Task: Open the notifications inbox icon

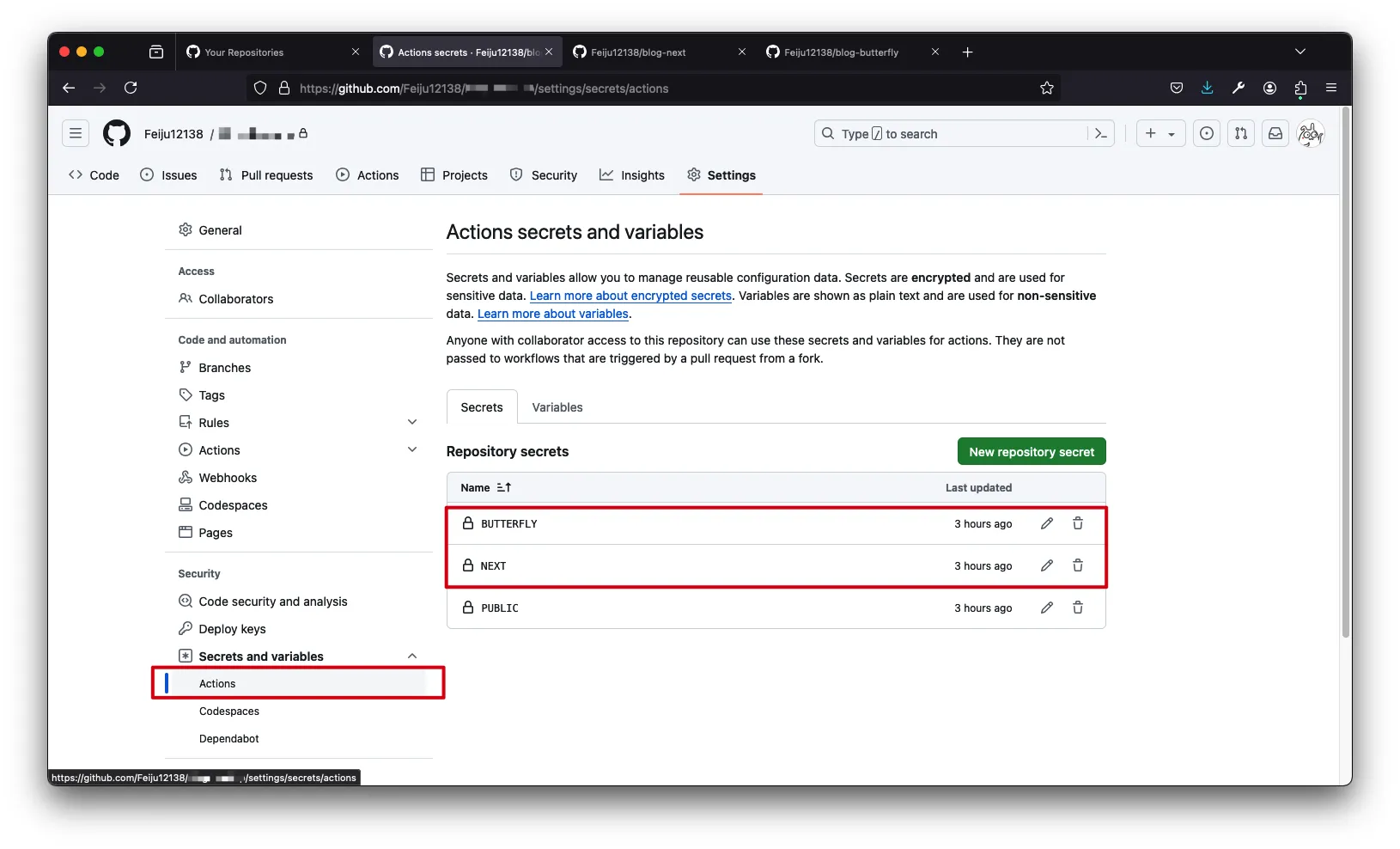Action: tap(1275, 134)
